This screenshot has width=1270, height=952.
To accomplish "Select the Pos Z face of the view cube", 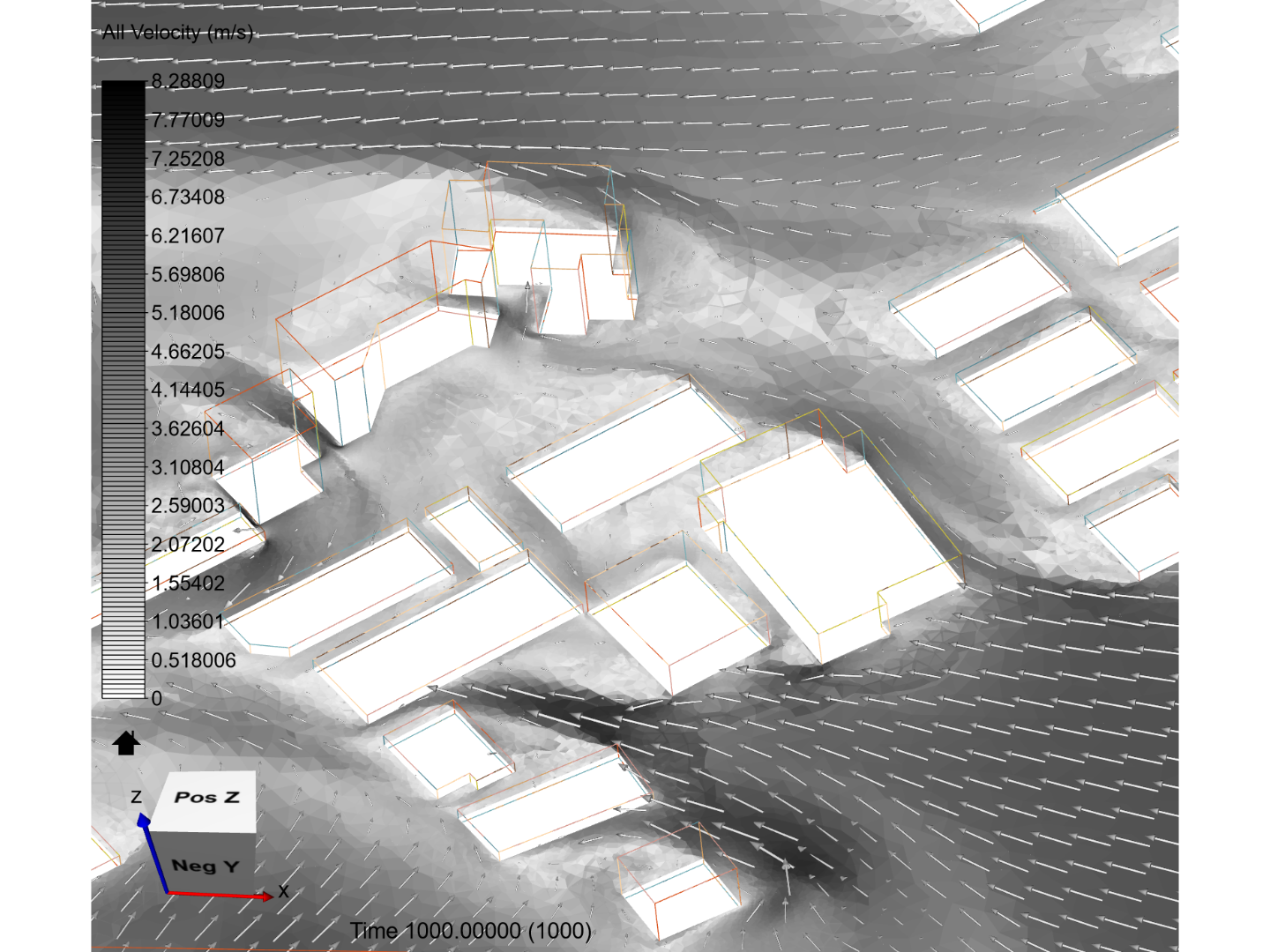I will pyautogui.click(x=206, y=800).
